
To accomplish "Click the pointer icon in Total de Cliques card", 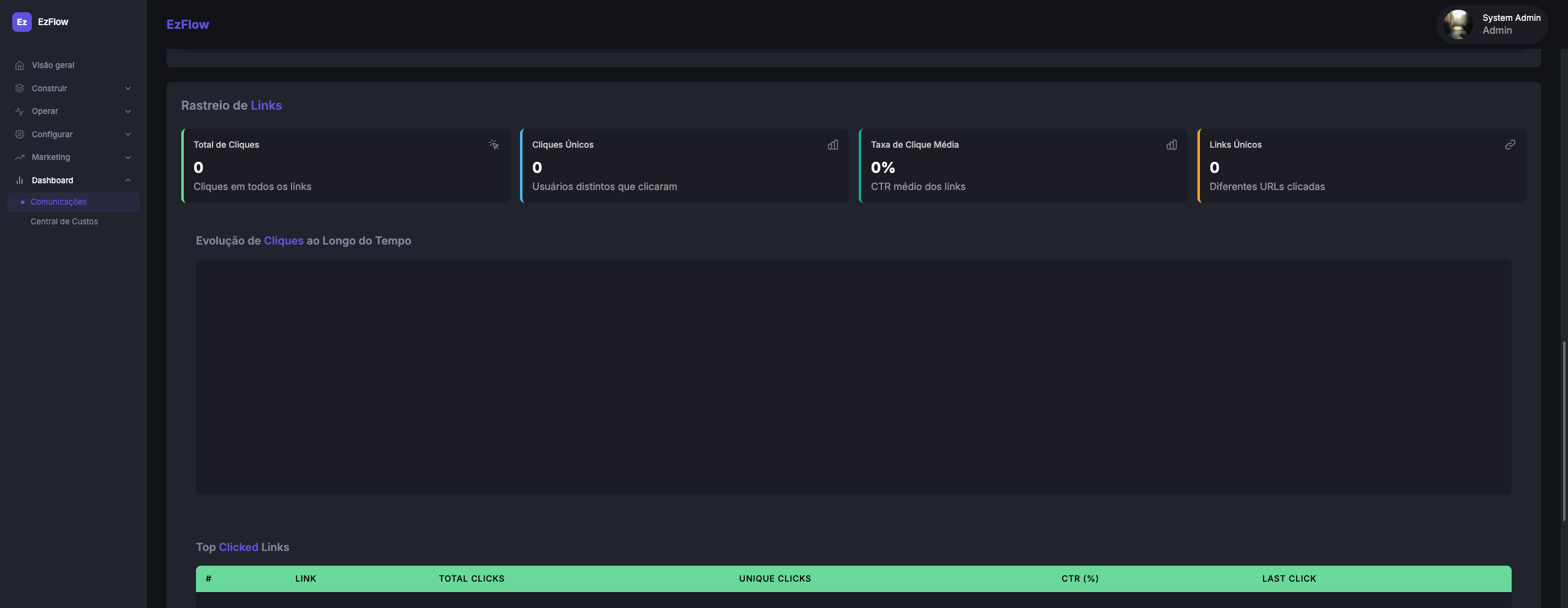I will [x=494, y=145].
